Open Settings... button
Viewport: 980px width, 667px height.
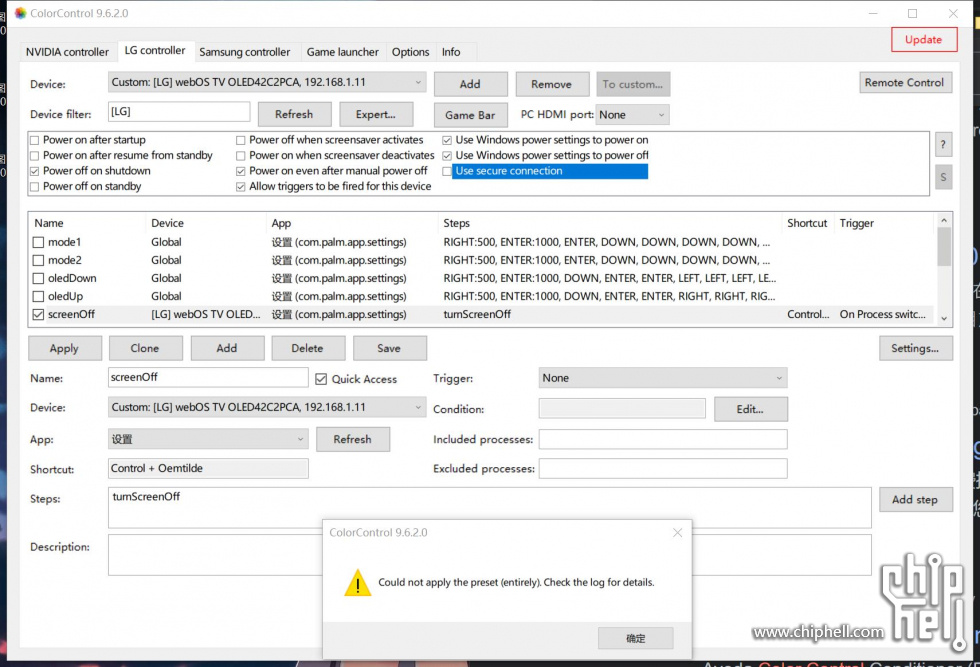click(x=916, y=348)
